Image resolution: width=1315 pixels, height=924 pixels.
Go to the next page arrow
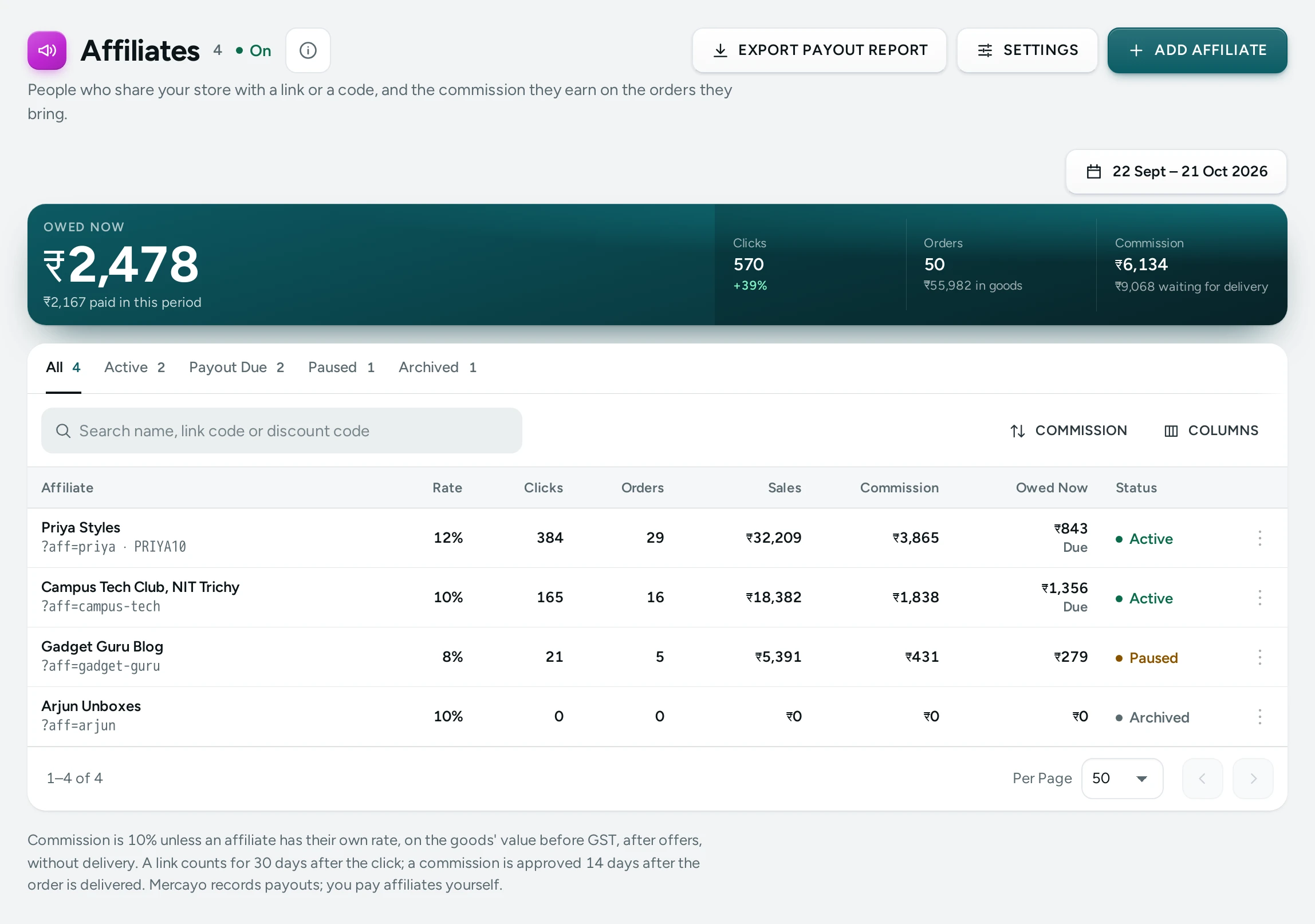[x=1253, y=779]
